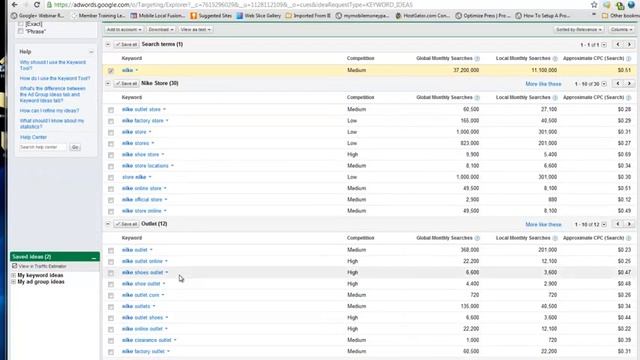Click help icon beside Global Monthly Searches in Outlet

[x=477, y=238]
